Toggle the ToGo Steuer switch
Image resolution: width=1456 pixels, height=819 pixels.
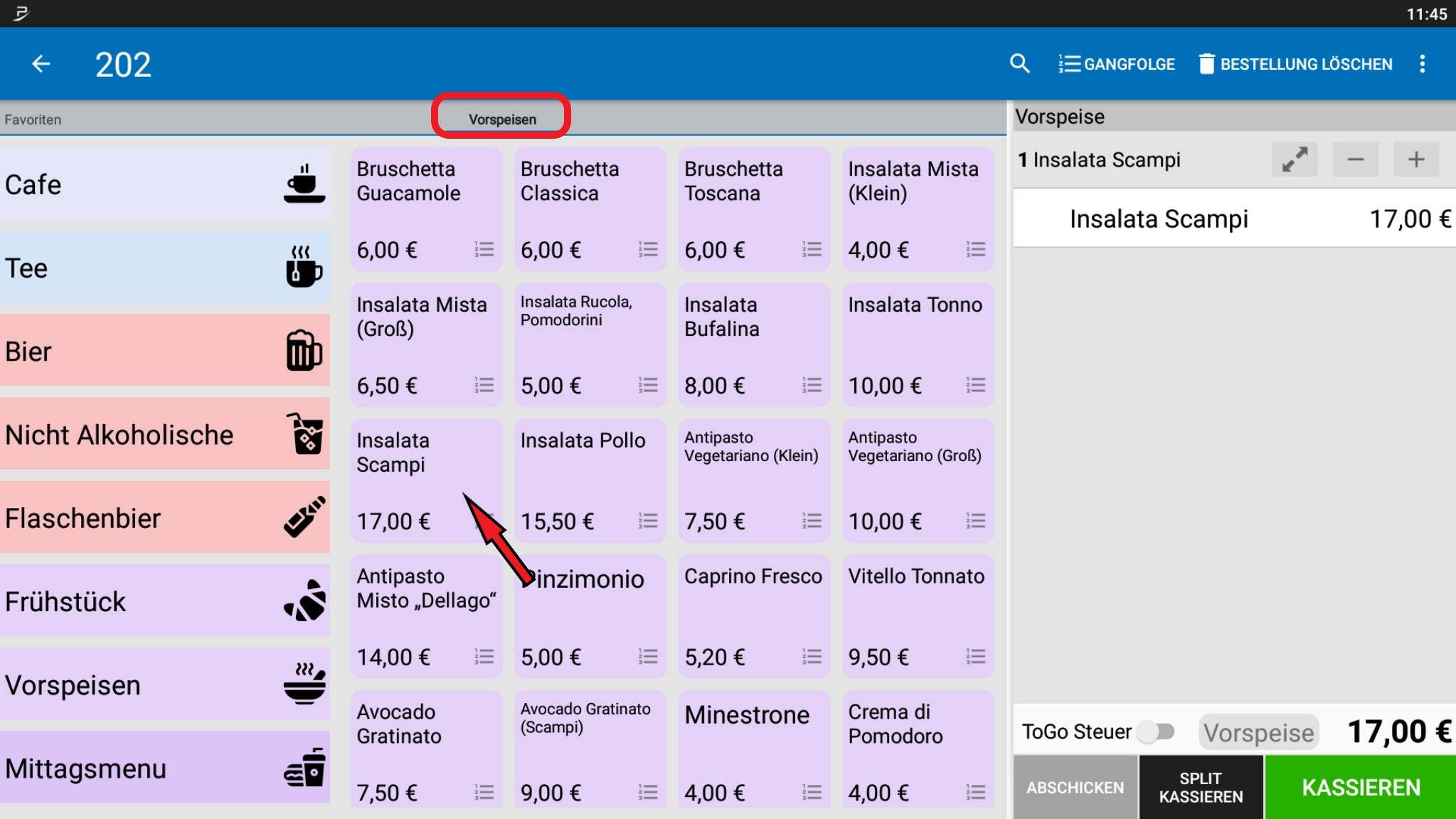pos(1157,731)
